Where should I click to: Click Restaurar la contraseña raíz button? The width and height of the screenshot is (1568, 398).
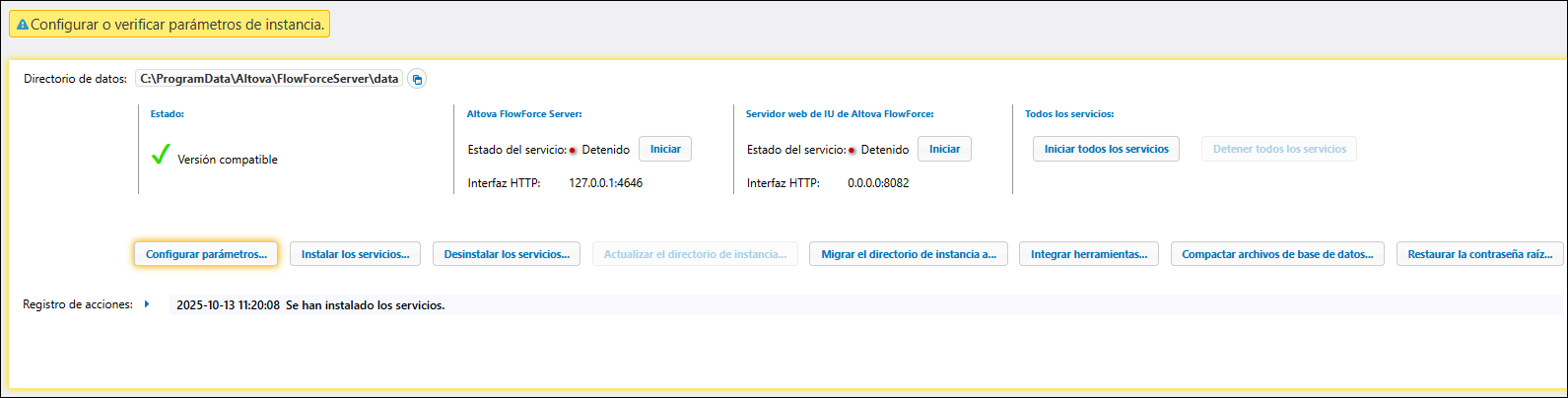point(1479,254)
